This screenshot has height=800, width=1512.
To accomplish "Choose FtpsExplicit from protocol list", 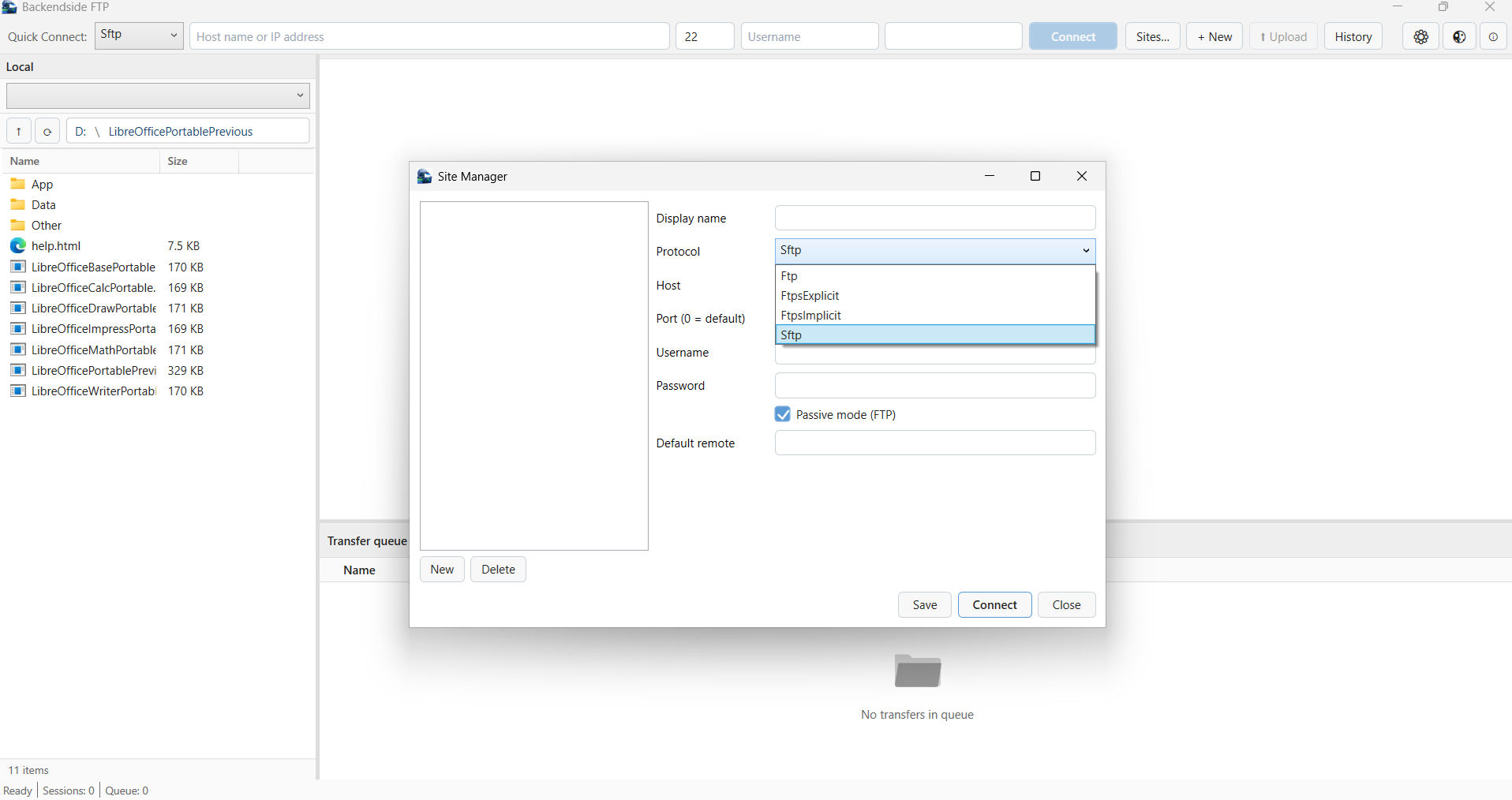I will click(935, 295).
